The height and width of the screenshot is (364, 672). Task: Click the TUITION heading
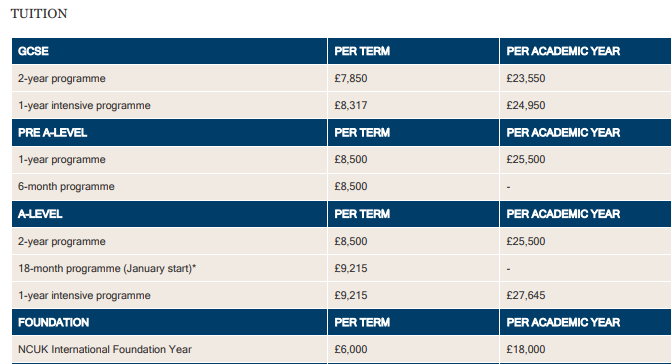[39, 14]
